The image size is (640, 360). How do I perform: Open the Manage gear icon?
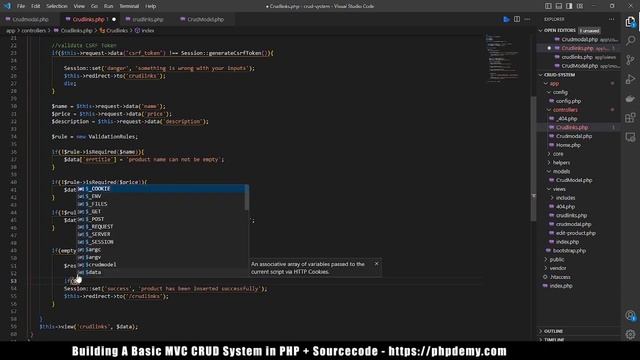(x=630, y=334)
